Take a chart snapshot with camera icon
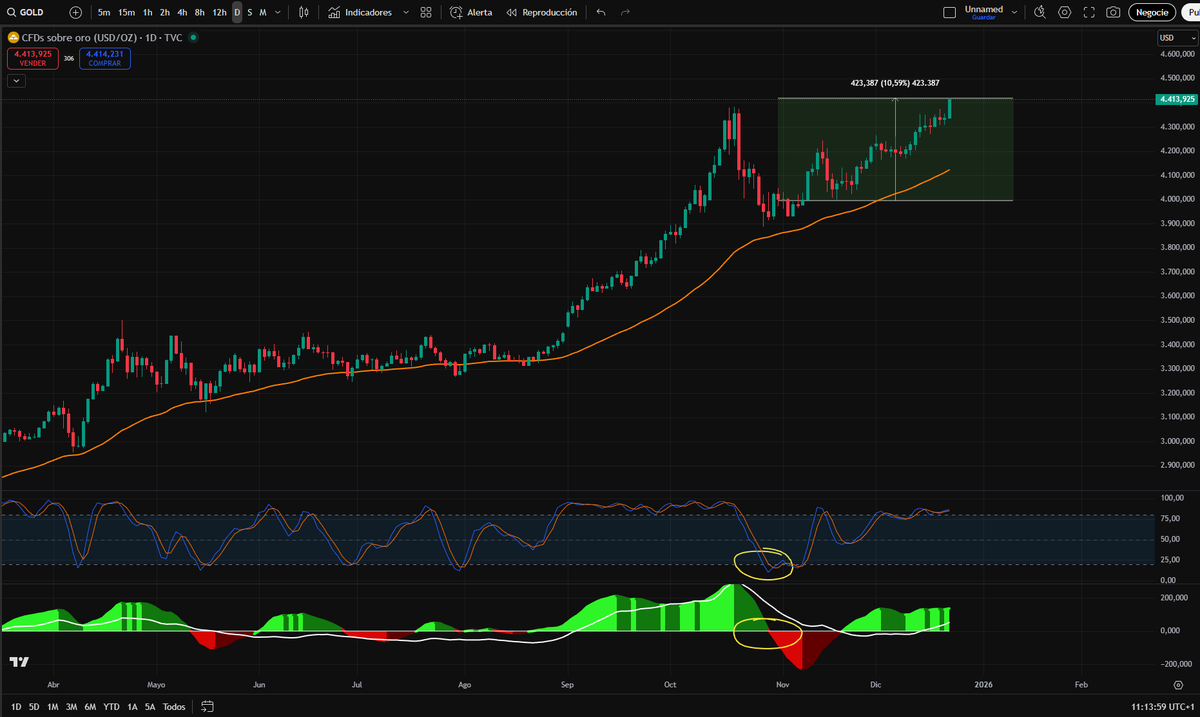This screenshot has height=717, width=1200. pos(1112,12)
